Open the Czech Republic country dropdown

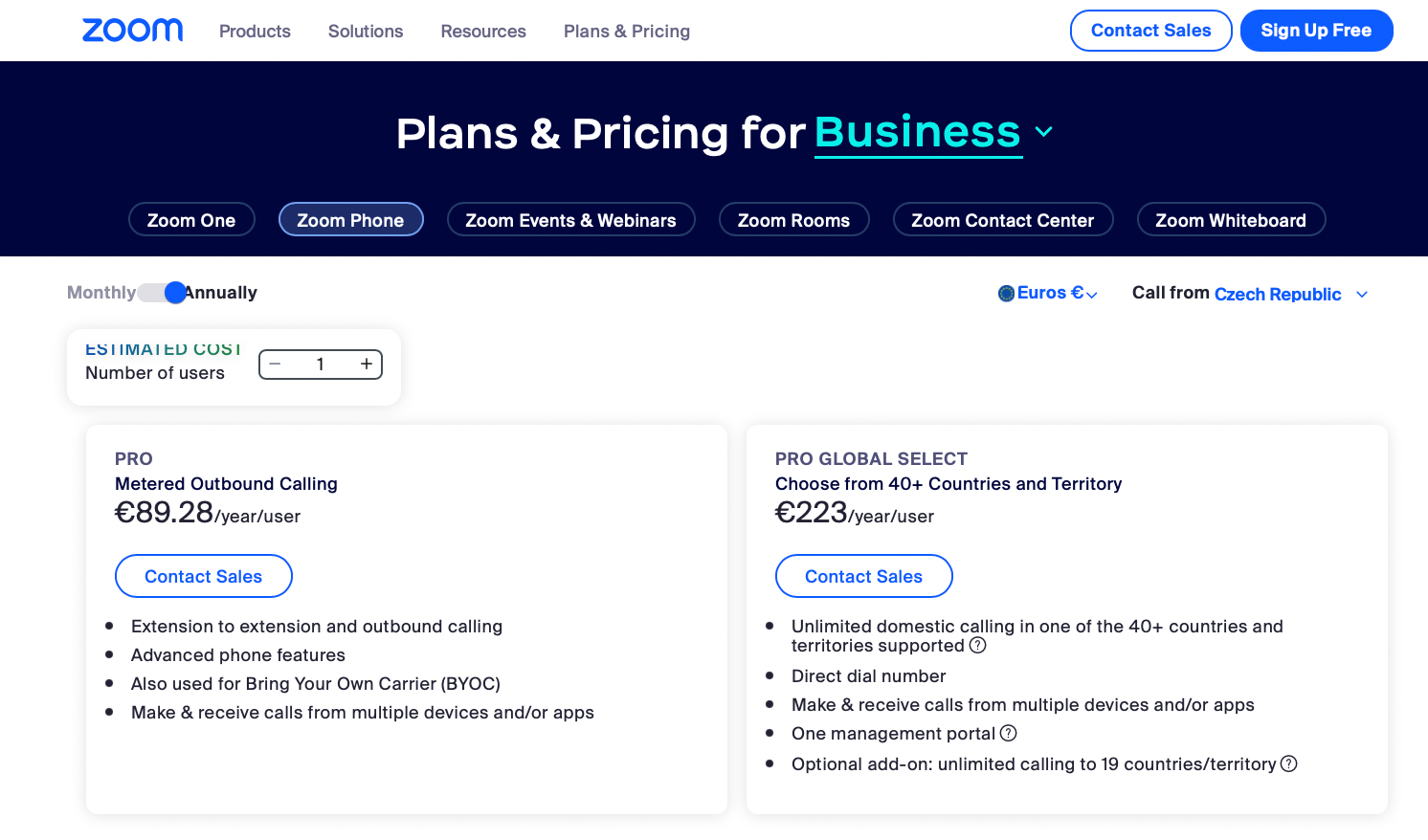1290,295
